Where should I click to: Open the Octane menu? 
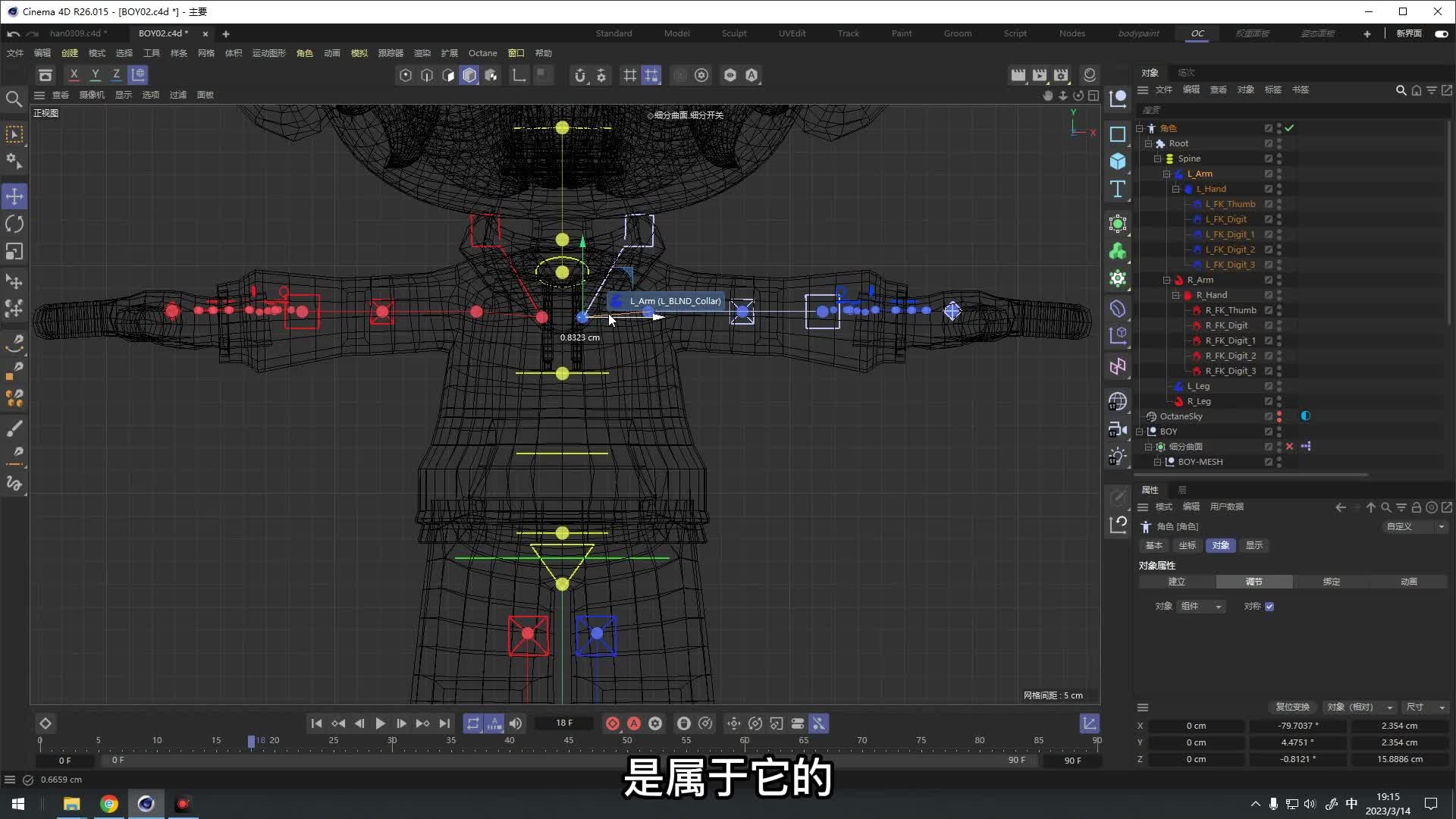[483, 53]
